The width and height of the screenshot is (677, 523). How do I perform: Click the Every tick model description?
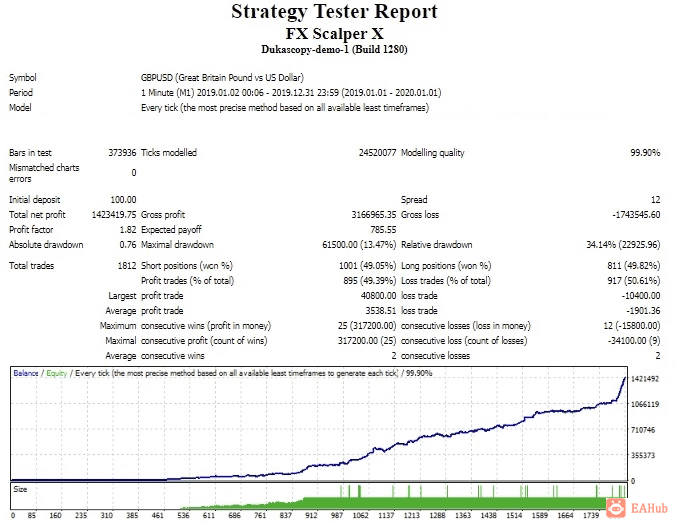click(x=285, y=108)
